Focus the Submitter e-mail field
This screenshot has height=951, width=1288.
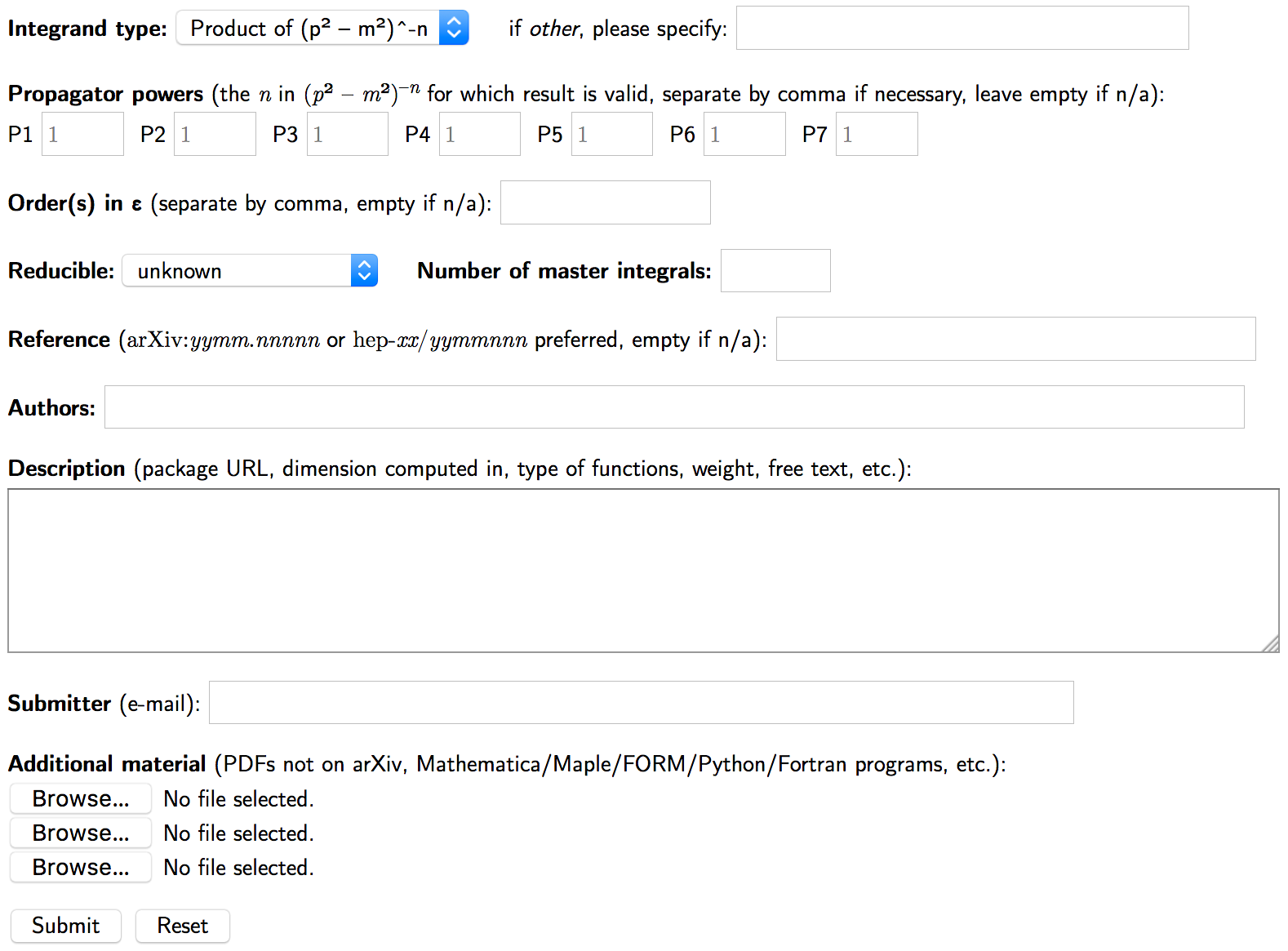click(641, 703)
